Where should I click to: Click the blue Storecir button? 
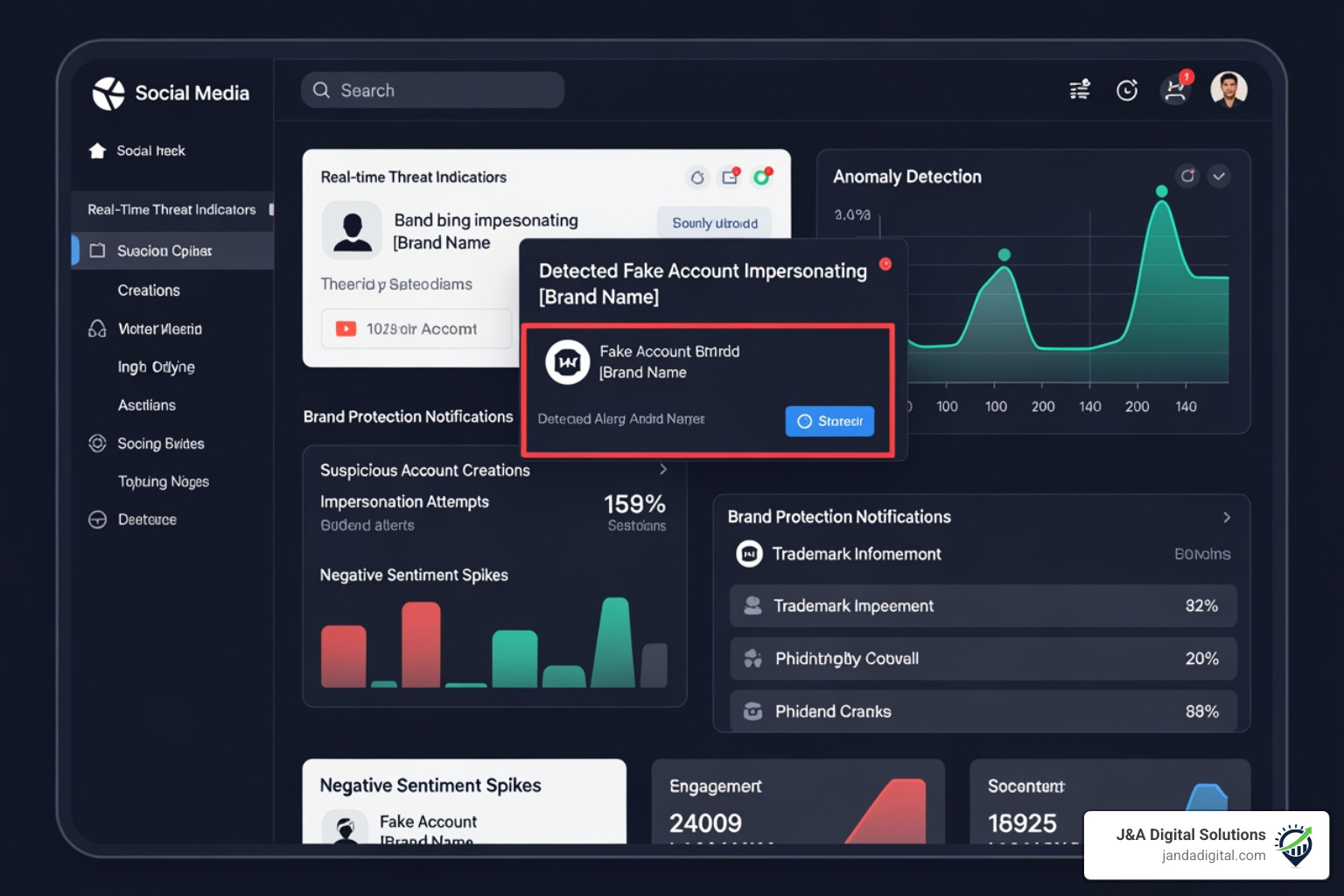(x=829, y=421)
